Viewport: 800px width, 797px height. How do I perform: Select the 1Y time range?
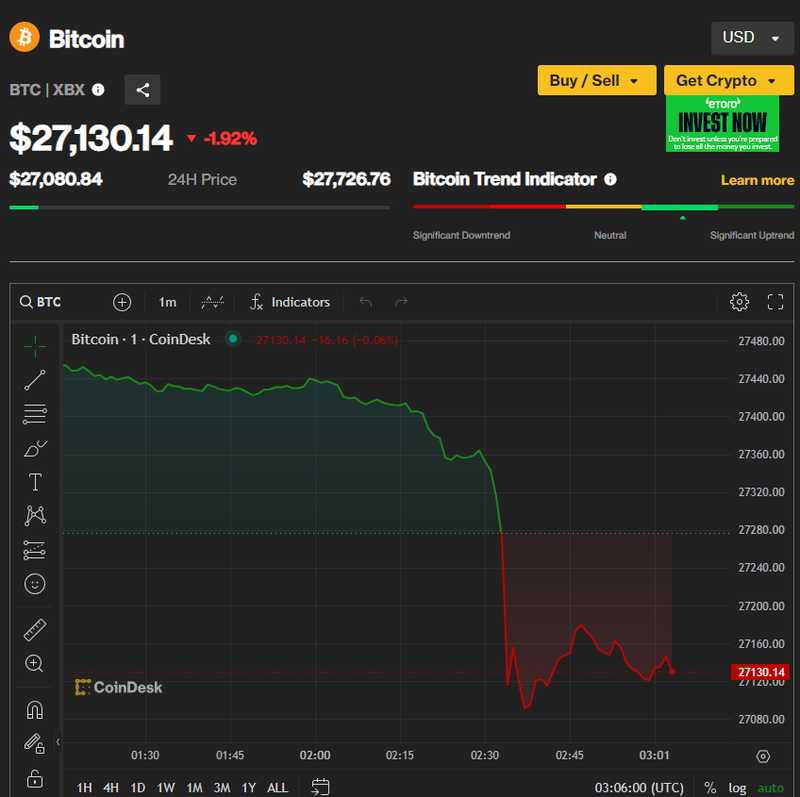coord(248,787)
